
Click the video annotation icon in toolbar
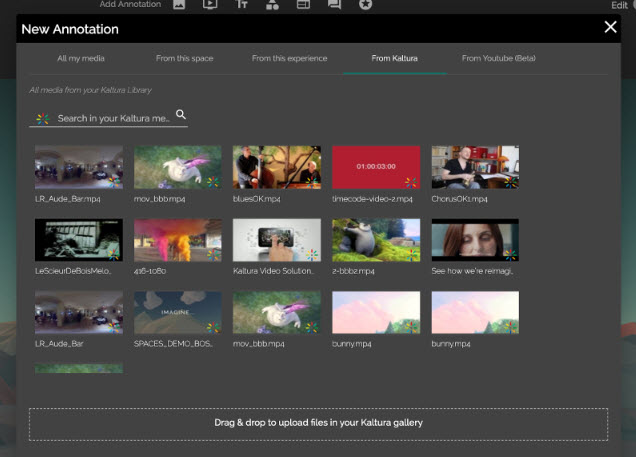[210, 5]
